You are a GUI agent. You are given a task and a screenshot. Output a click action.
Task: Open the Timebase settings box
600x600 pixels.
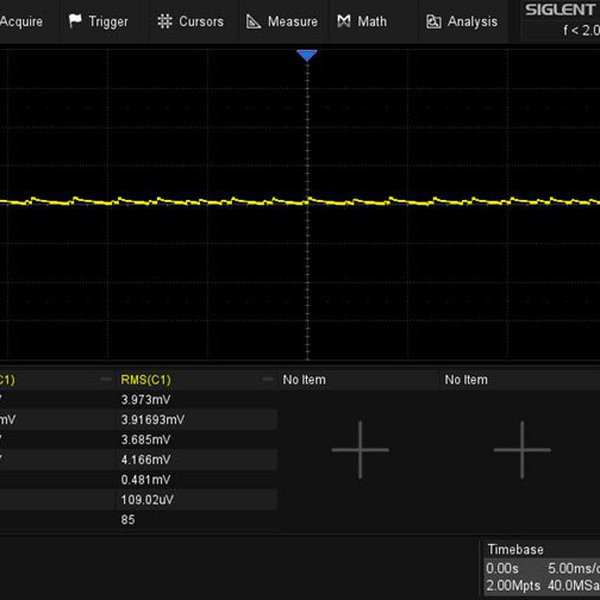click(540, 568)
